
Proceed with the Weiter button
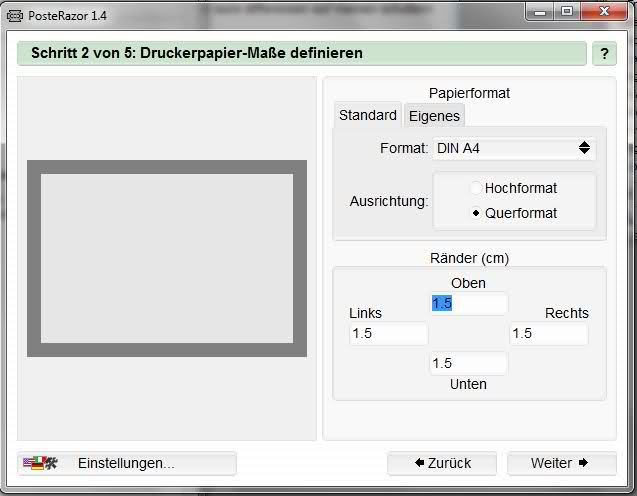pos(562,463)
